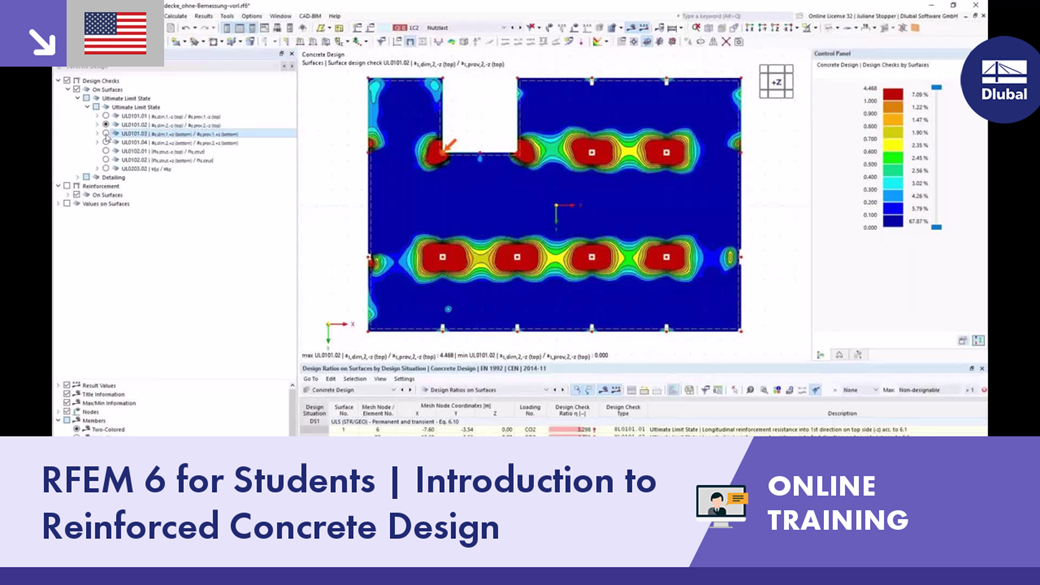
Task: Close the results table panel
Action: pos(982,368)
